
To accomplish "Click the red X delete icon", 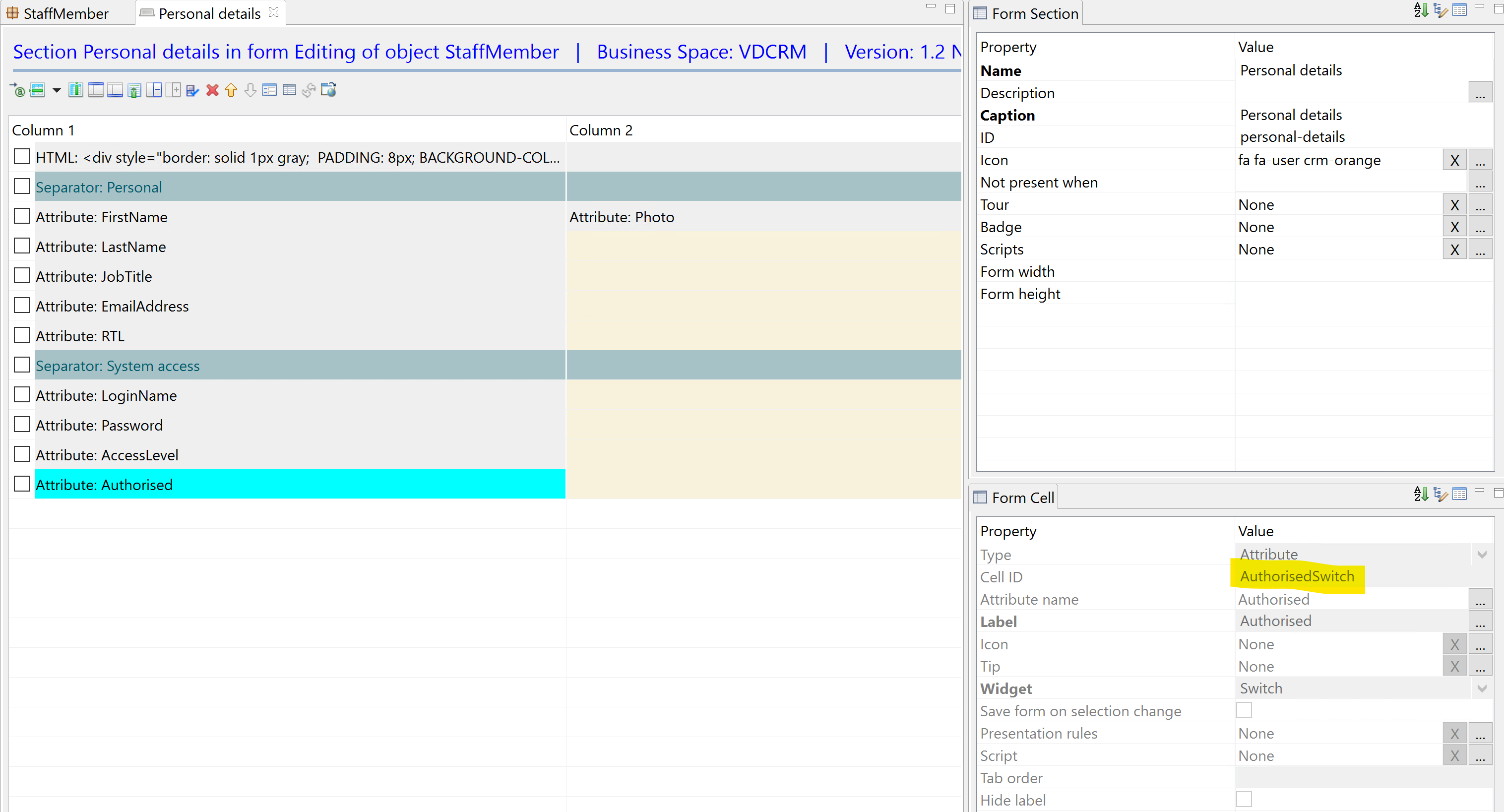I will click(212, 90).
